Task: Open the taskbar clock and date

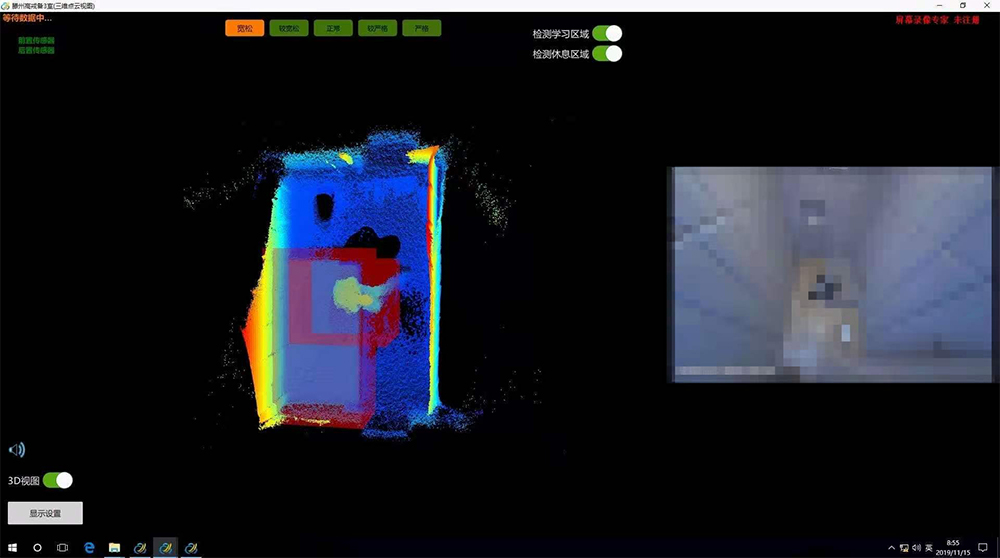Action: [953, 547]
